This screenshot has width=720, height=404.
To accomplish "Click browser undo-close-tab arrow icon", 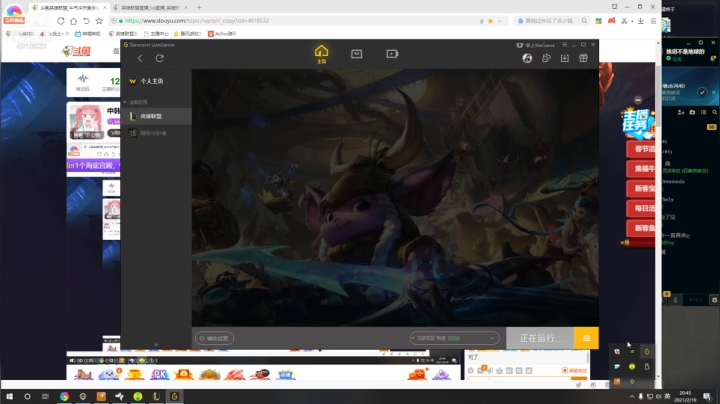I will click(86, 21).
